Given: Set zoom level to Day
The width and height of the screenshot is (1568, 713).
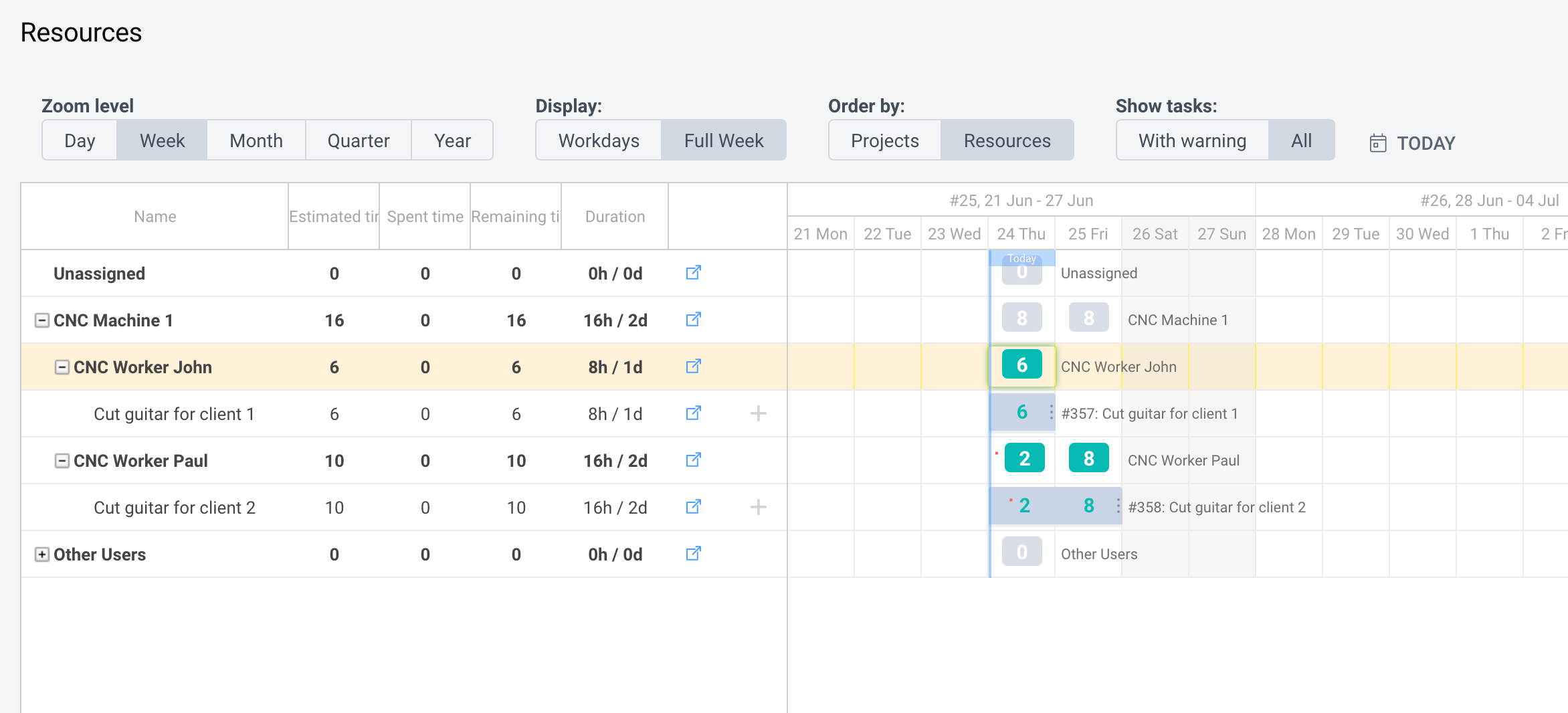Looking at the screenshot, I should pyautogui.click(x=80, y=140).
